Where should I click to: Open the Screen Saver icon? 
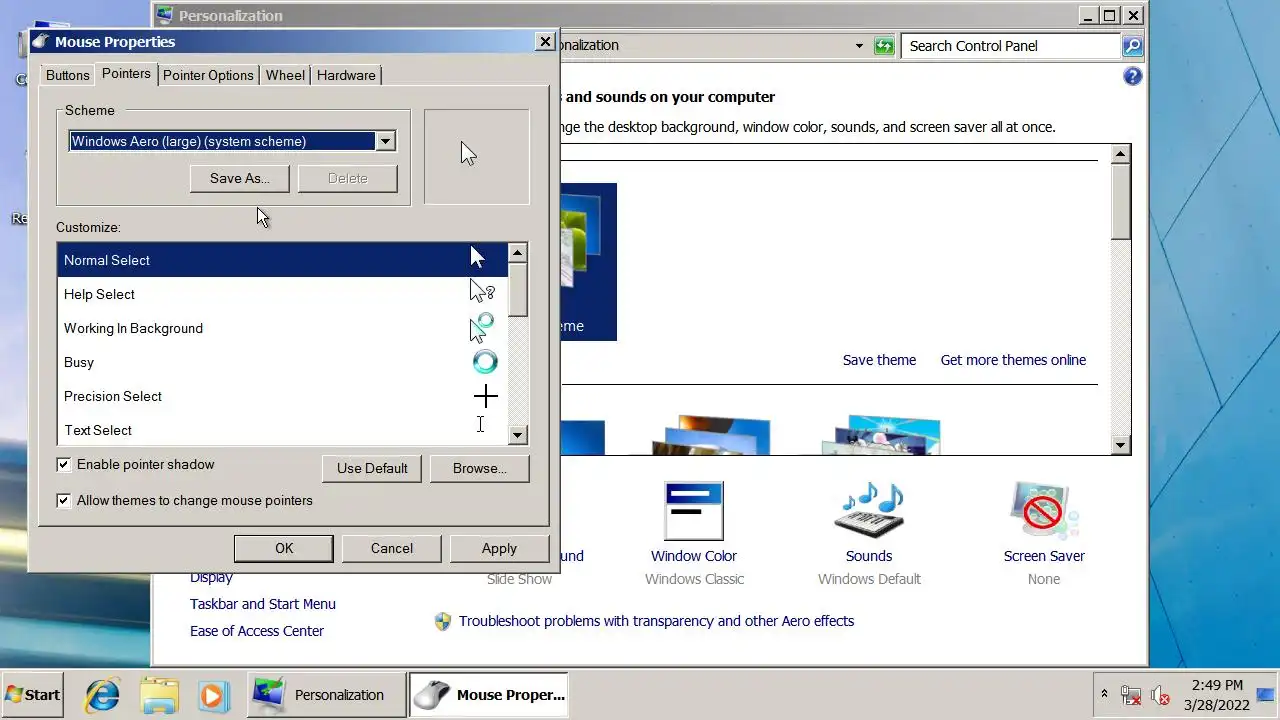[1044, 510]
